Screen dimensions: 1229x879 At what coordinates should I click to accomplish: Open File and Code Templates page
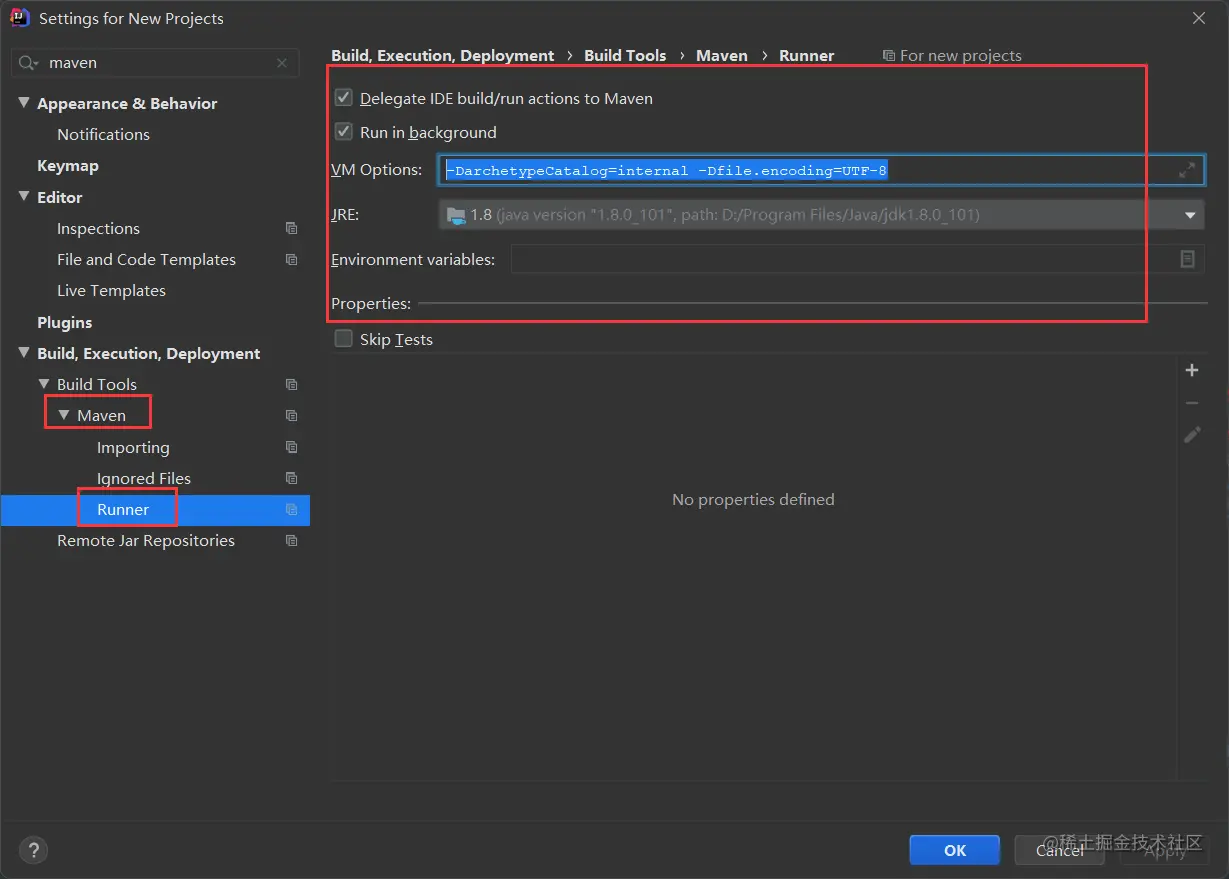pyautogui.click(x=146, y=260)
